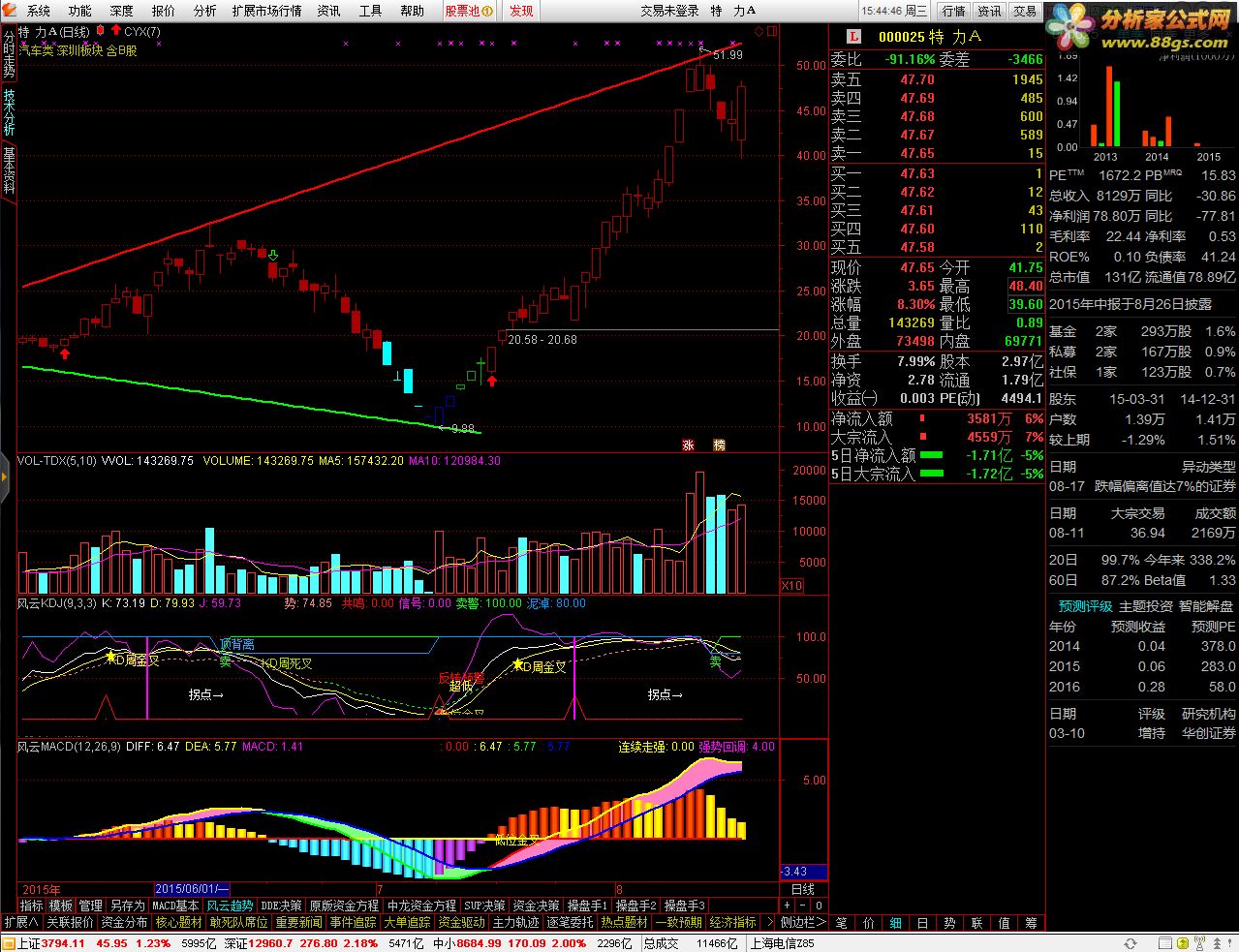This screenshot has height=952, width=1239.
Task: Click the 0 reset button near 日线
Action: 820,906
